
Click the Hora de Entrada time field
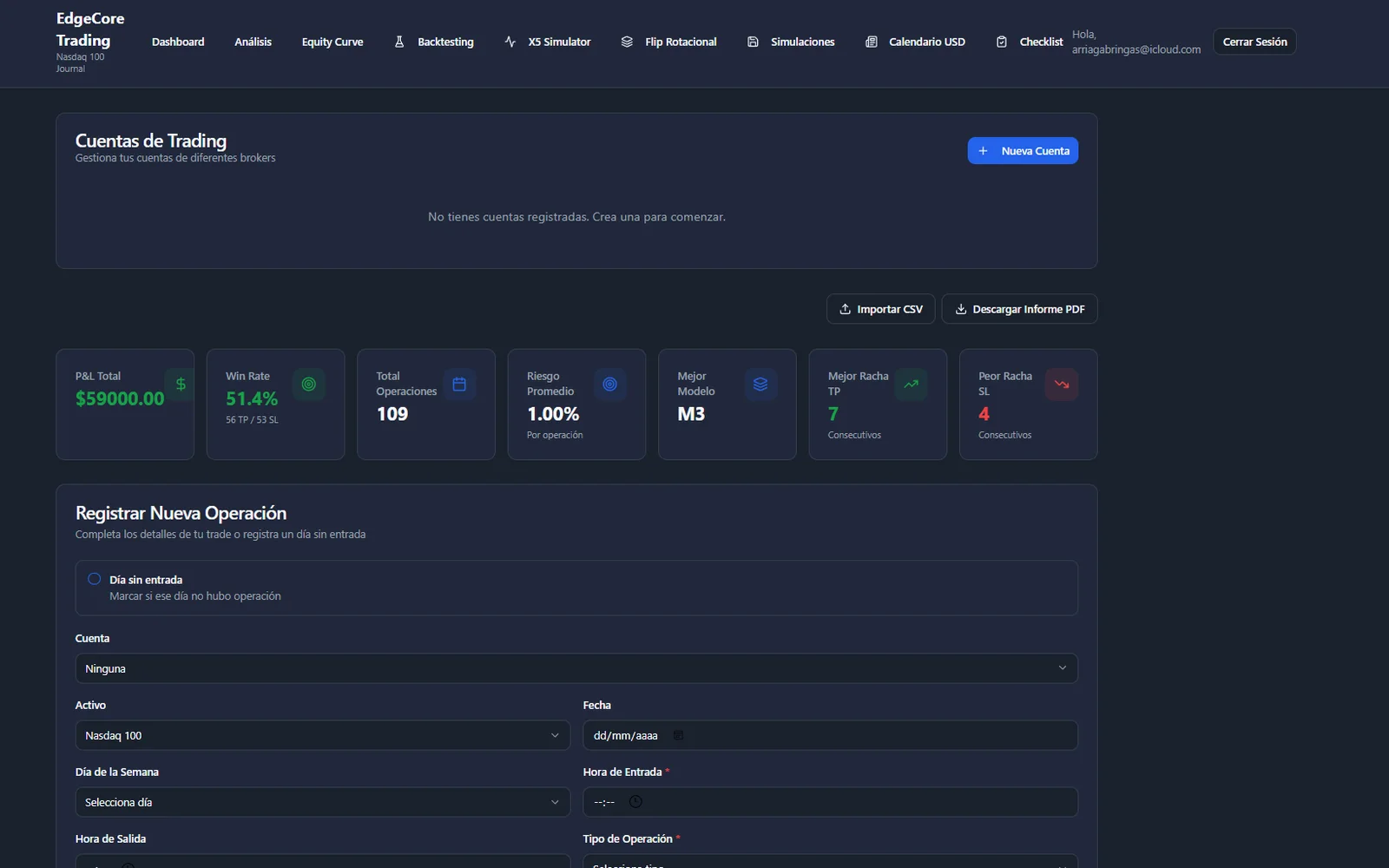[830, 802]
